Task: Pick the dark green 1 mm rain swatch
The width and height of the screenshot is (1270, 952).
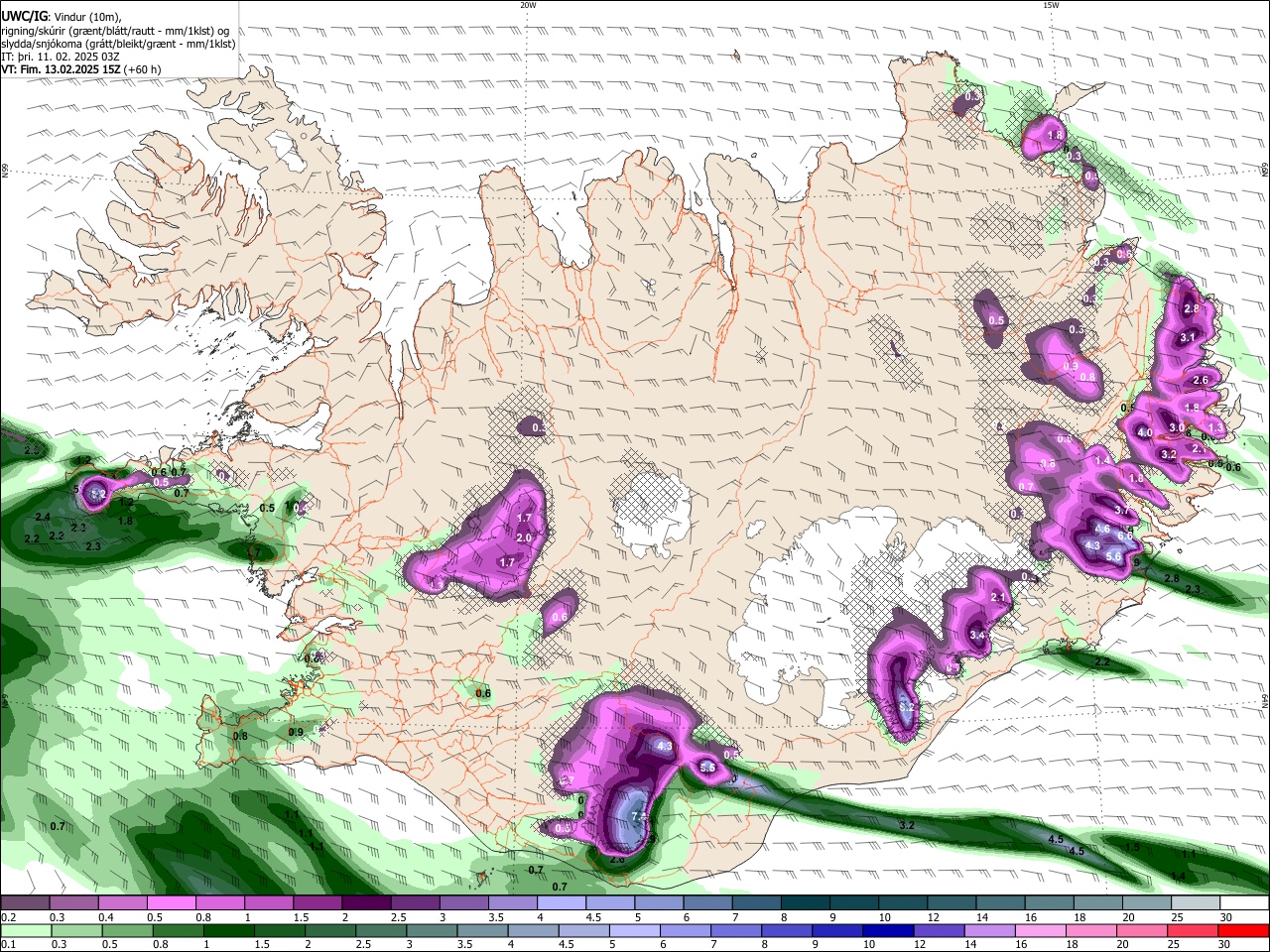Action: [228, 930]
